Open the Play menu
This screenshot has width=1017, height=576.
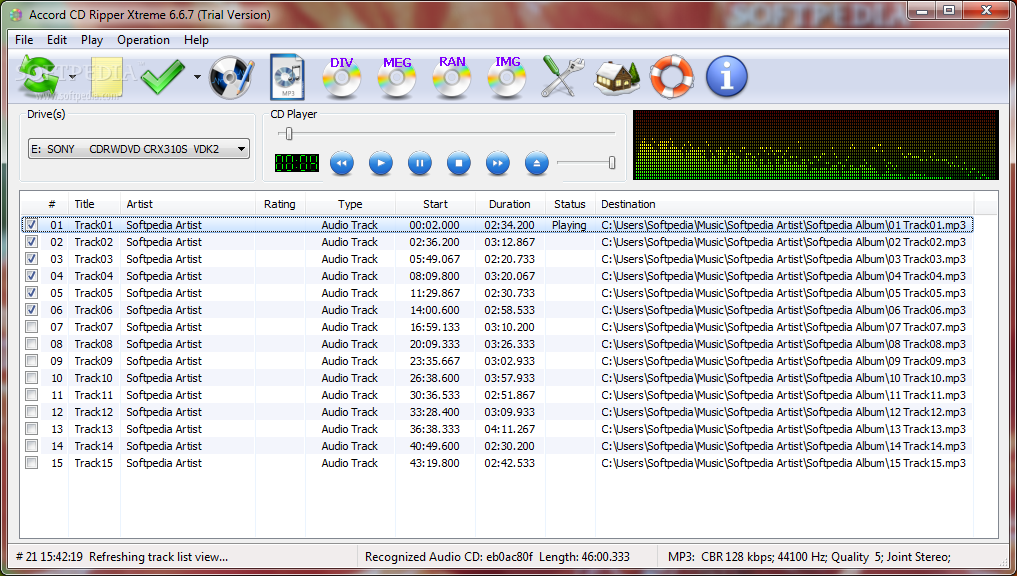[92, 40]
